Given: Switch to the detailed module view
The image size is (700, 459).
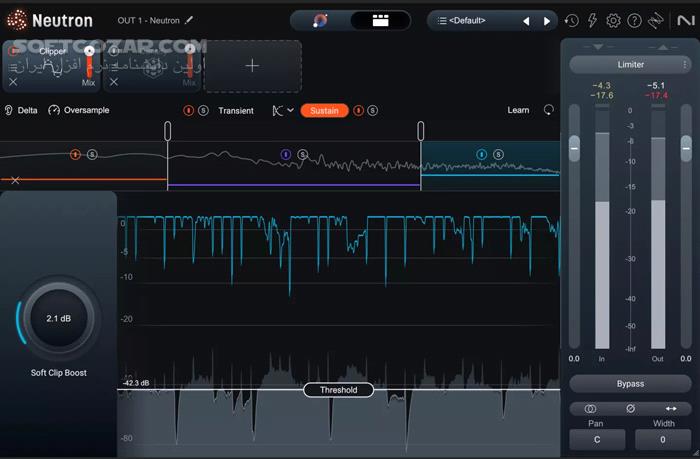Looking at the screenshot, I should pos(380,20).
